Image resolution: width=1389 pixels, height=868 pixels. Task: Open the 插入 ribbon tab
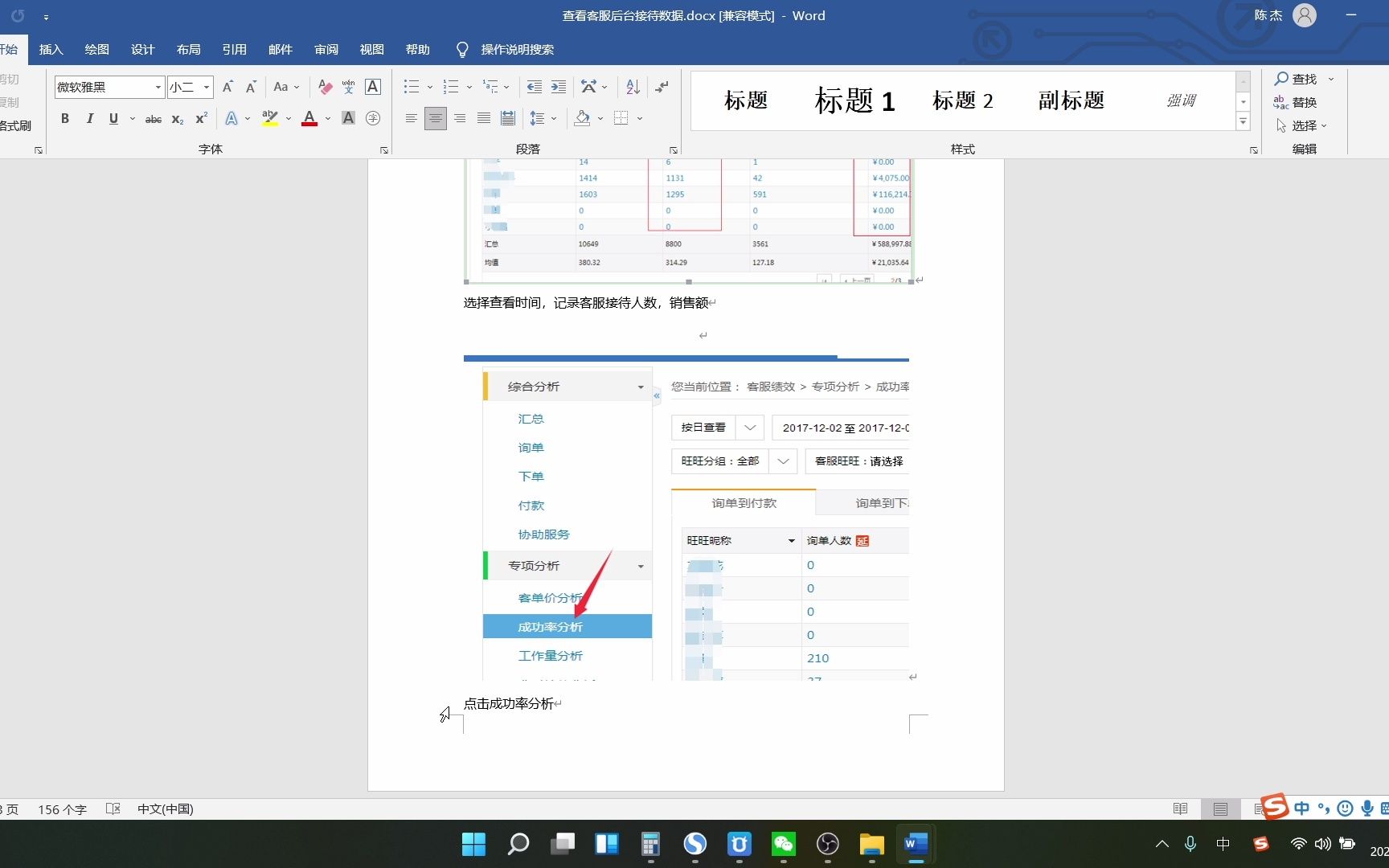(x=51, y=50)
